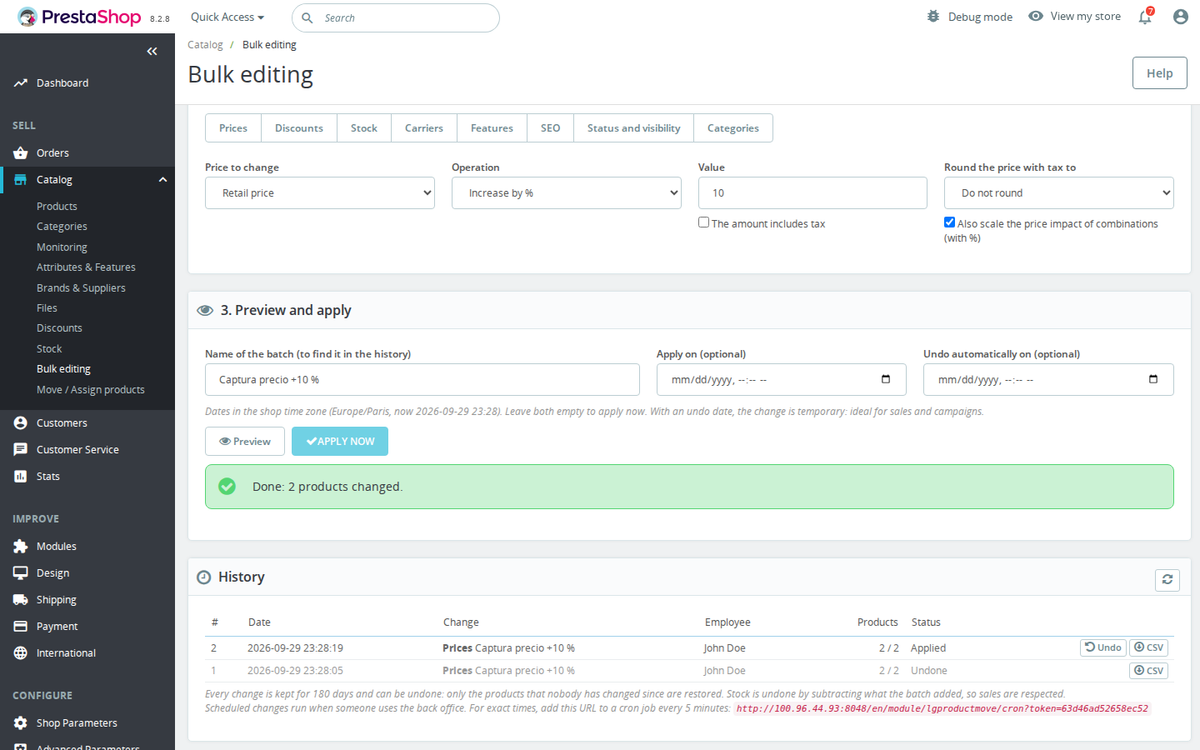Click the APPLY NOW button
The width and height of the screenshot is (1200, 750).
click(x=340, y=441)
